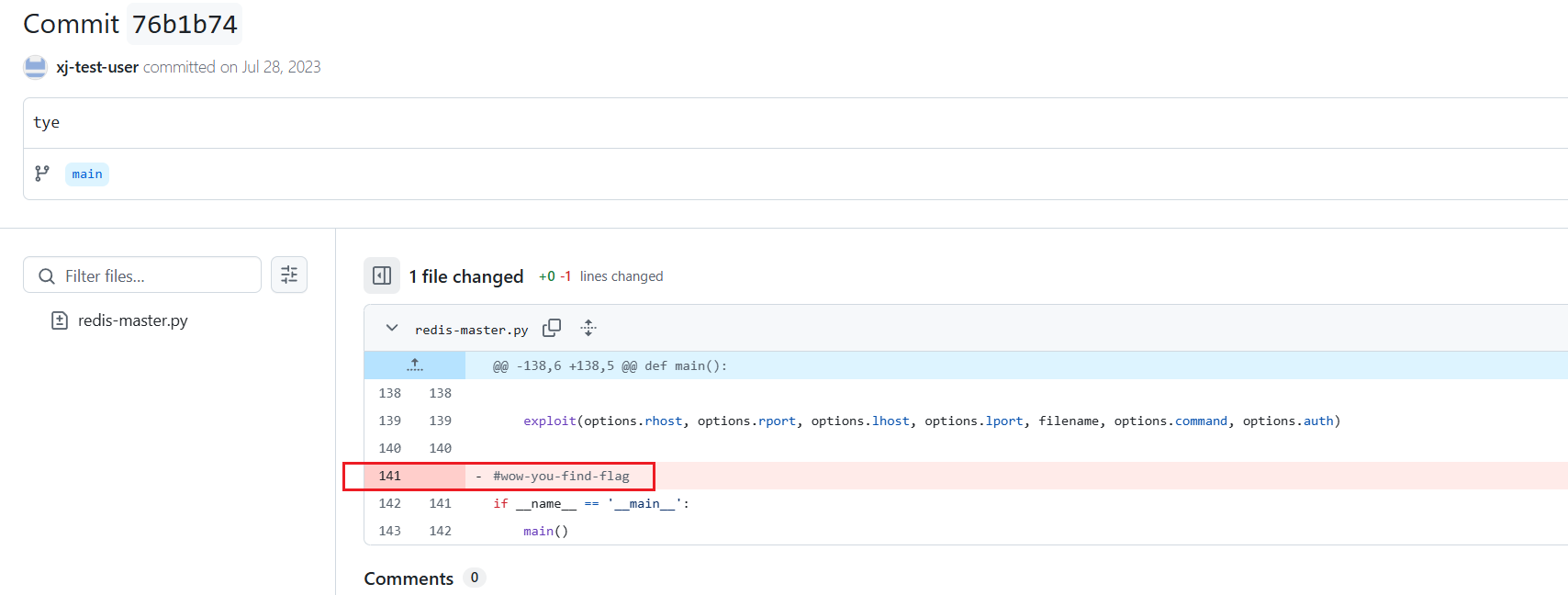Click the redis-master.py diff header filename
1568x595 pixels.
coord(471,330)
